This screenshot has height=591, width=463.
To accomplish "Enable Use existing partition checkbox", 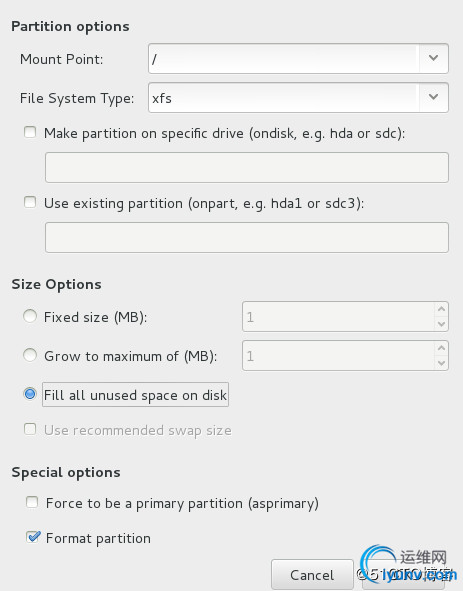I will coord(30,202).
